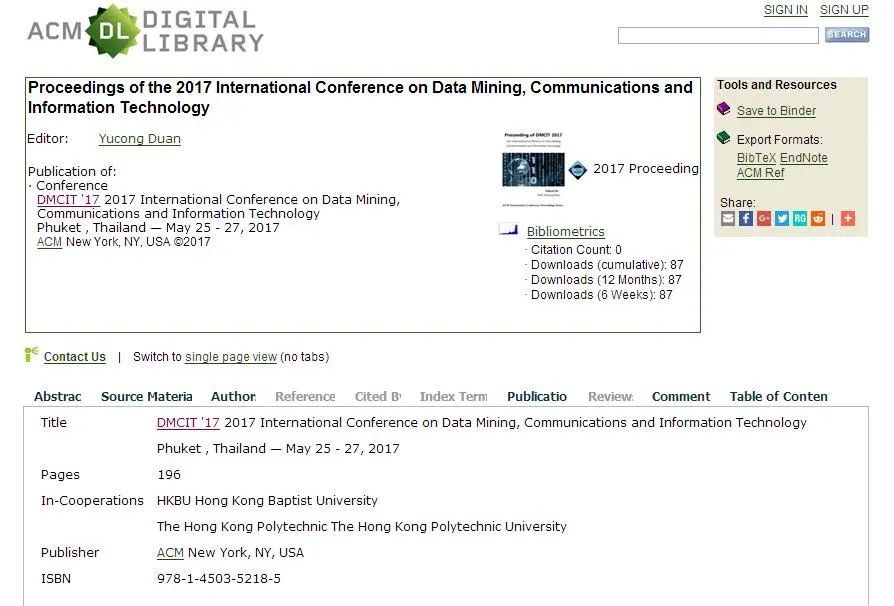Image resolution: width=894 pixels, height=606 pixels.
Task: Click ACM link beside New York ©2017
Action: point(49,242)
